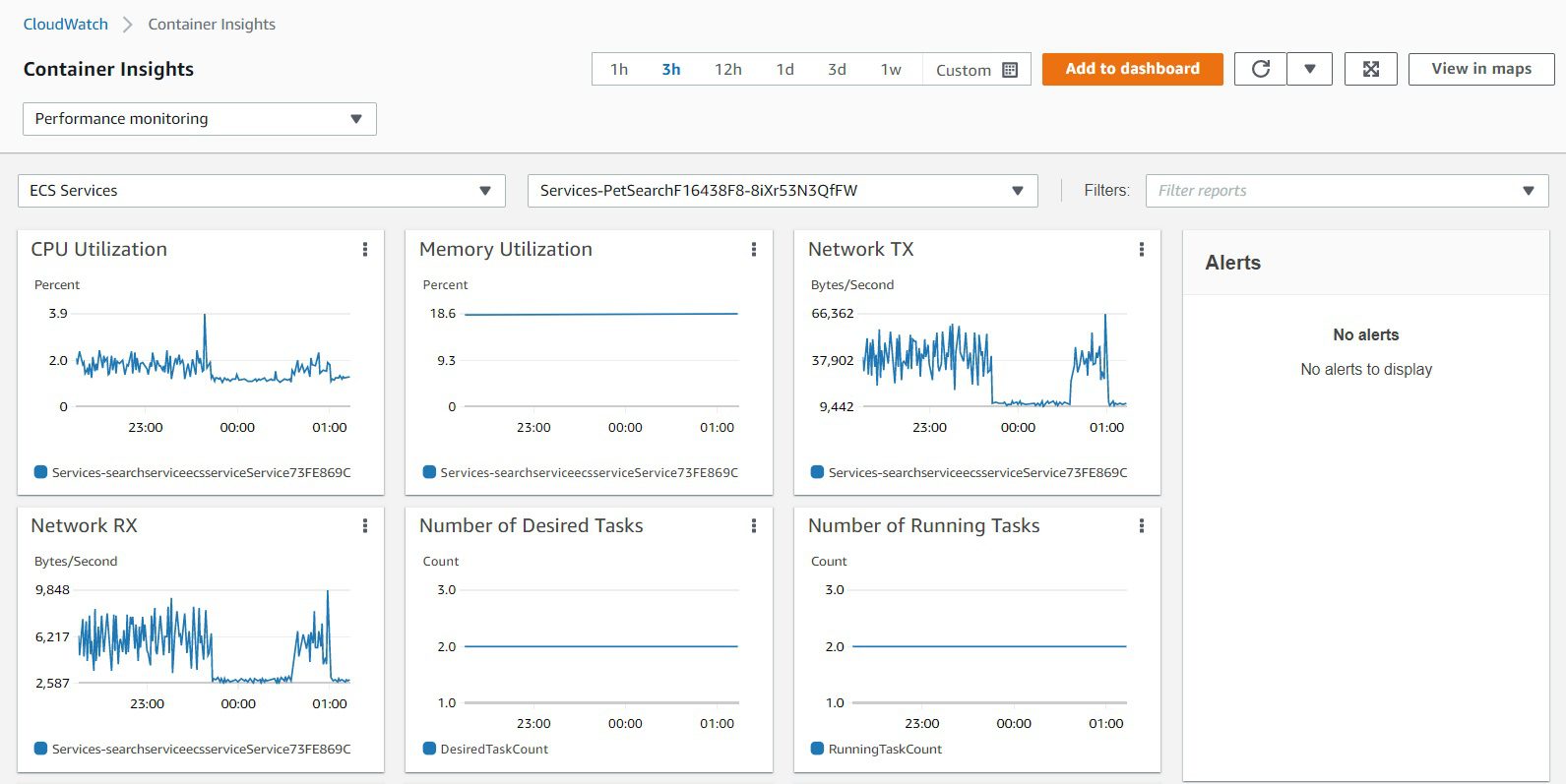Open CPU Utilization widget options menu

click(365, 250)
